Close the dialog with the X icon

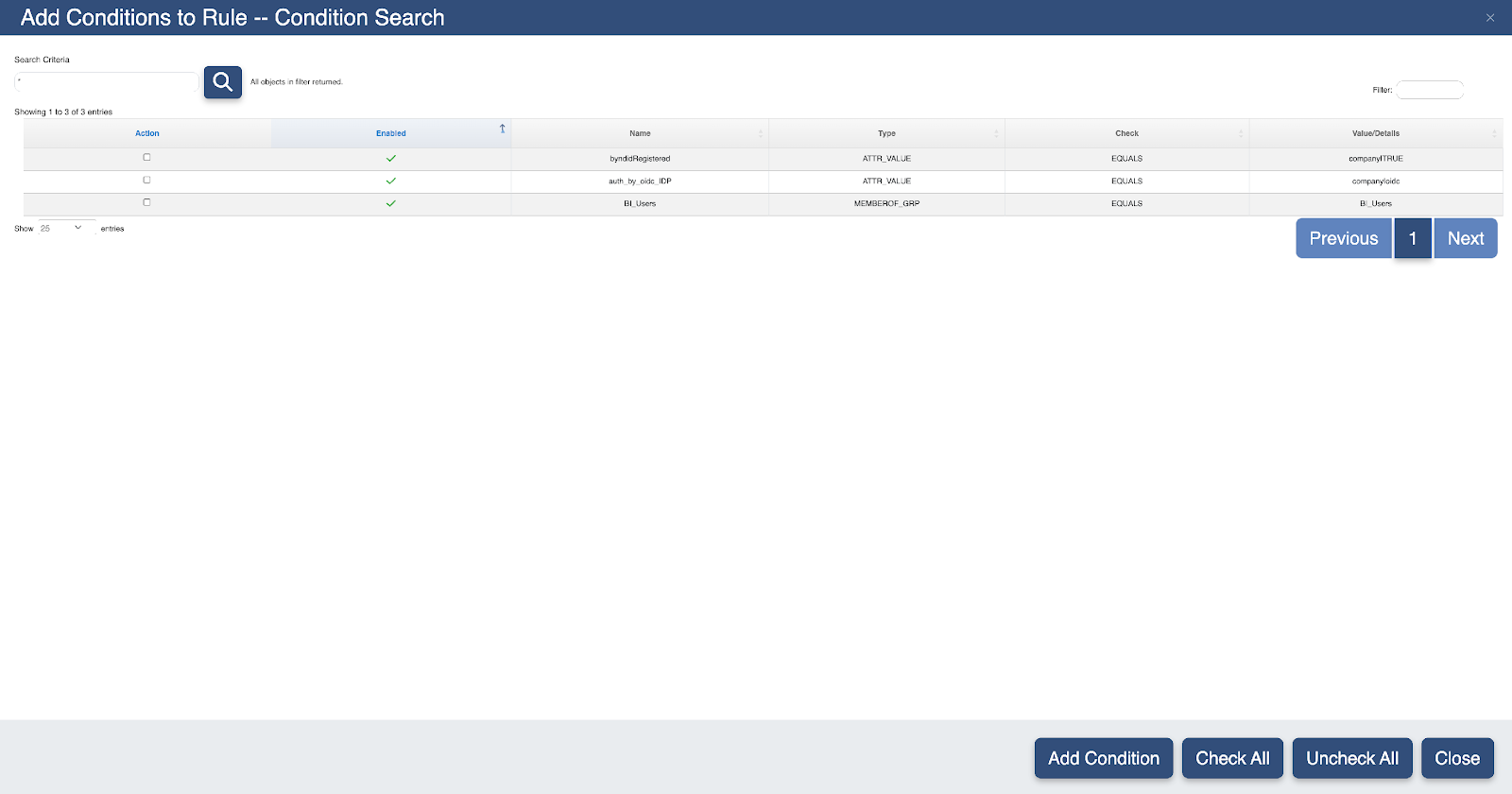click(x=1490, y=18)
